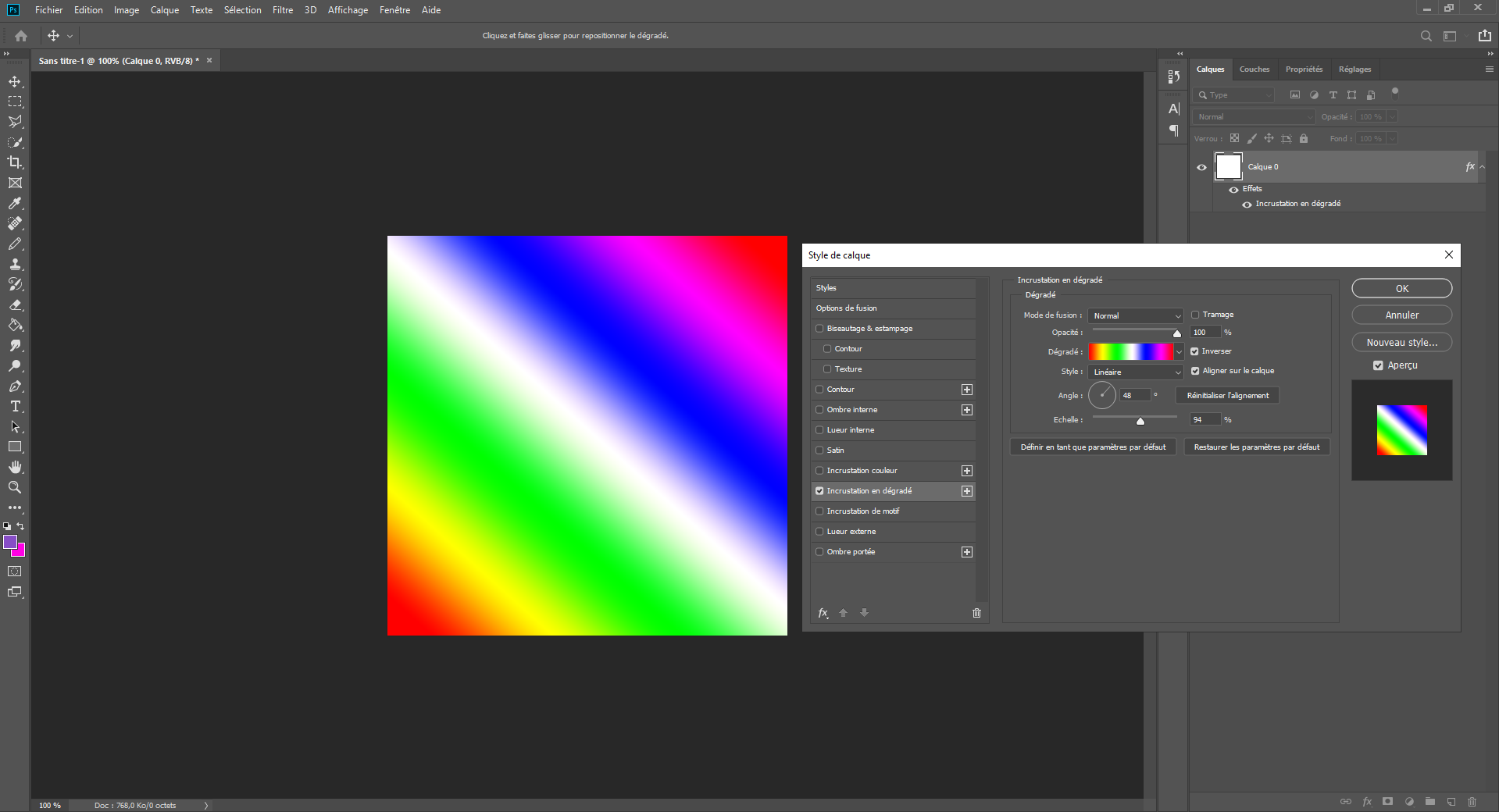1499x812 pixels.
Task: Uncheck Incrustation en dégradé checkbox
Action: (x=819, y=491)
